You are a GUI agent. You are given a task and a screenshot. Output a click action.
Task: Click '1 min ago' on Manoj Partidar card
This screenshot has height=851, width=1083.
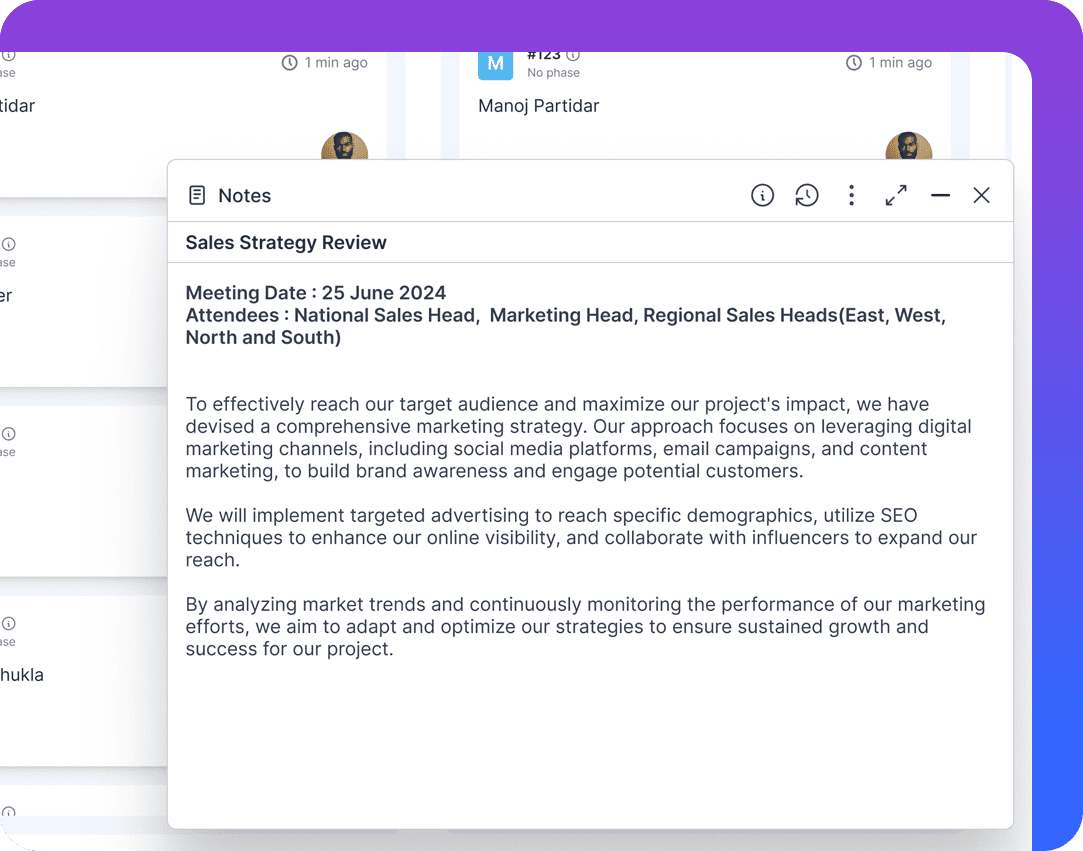click(901, 63)
